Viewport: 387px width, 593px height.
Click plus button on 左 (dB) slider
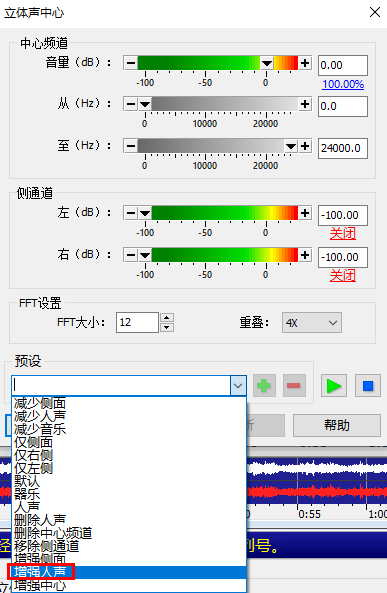[305, 213]
